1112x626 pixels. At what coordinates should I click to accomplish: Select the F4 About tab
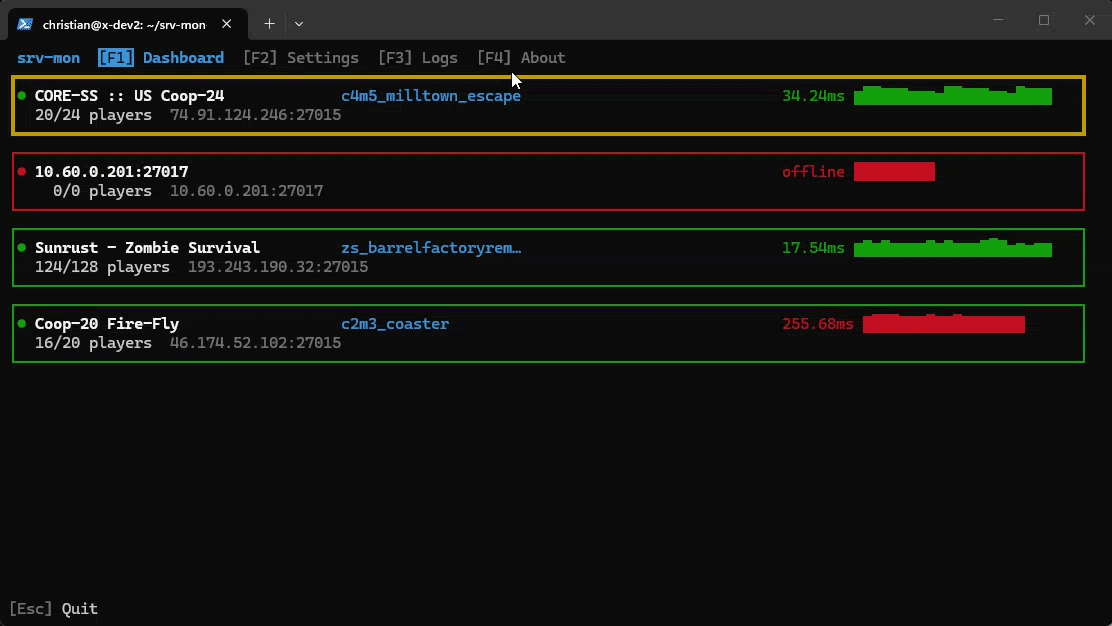(521, 57)
